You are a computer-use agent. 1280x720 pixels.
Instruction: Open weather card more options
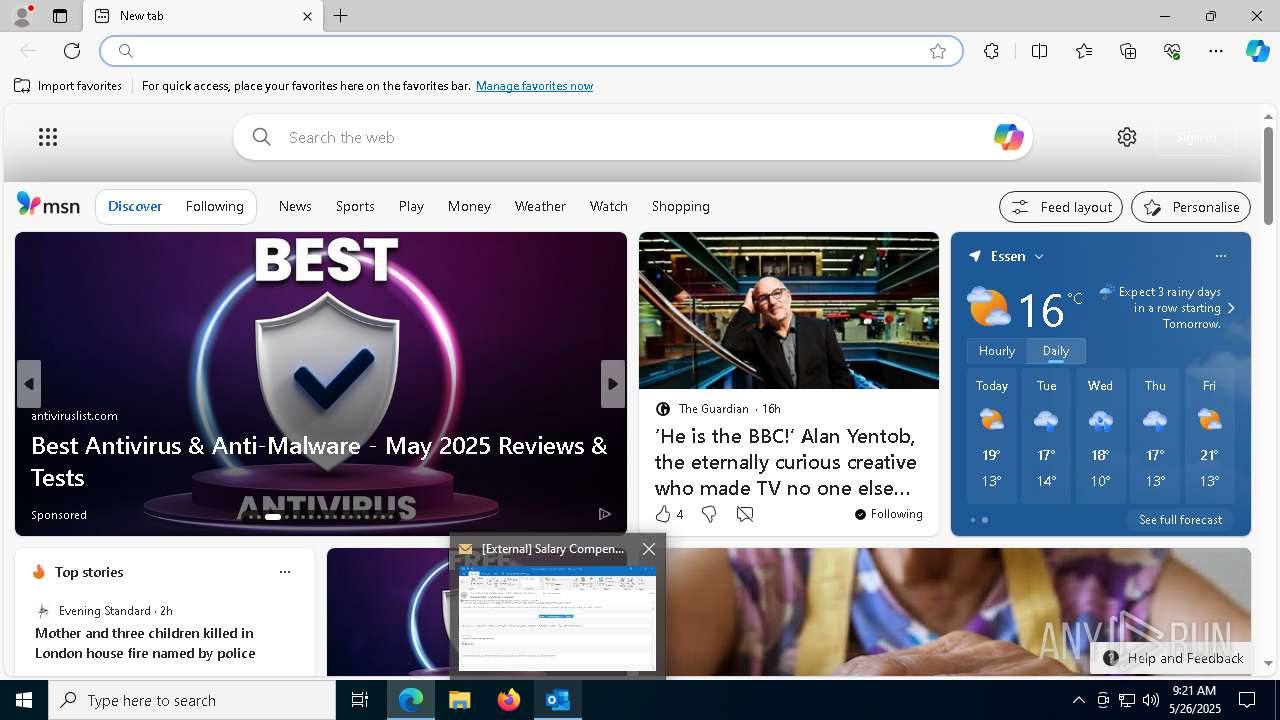pyautogui.click(x=1221, y=256)
